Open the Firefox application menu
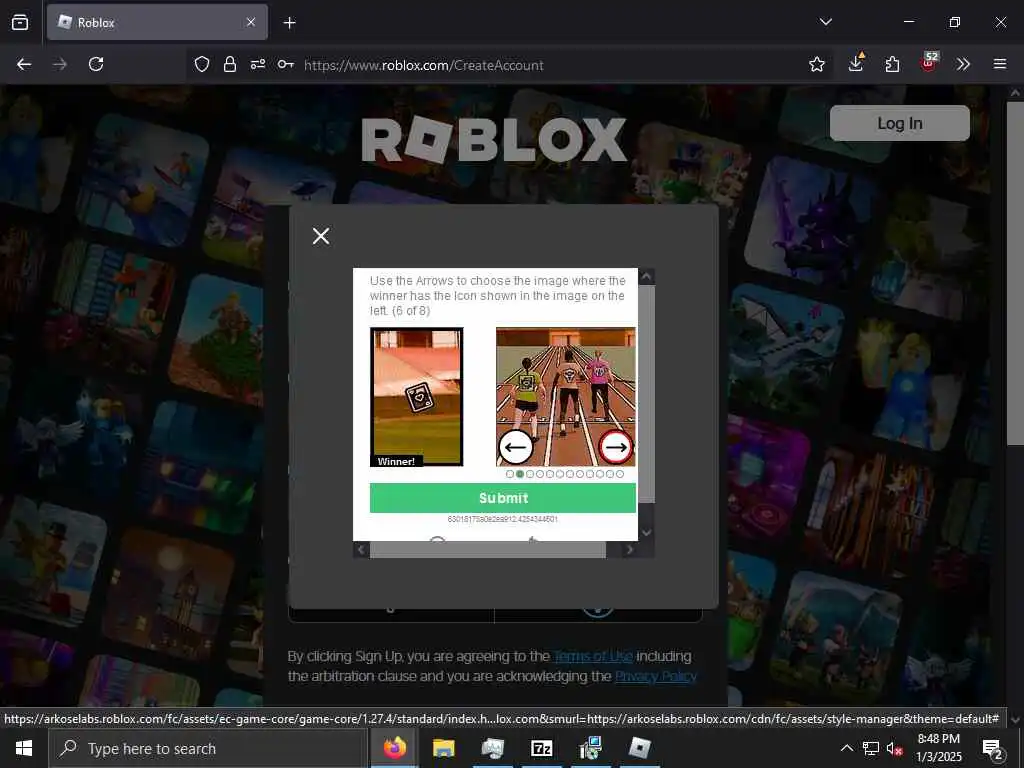 999,64
